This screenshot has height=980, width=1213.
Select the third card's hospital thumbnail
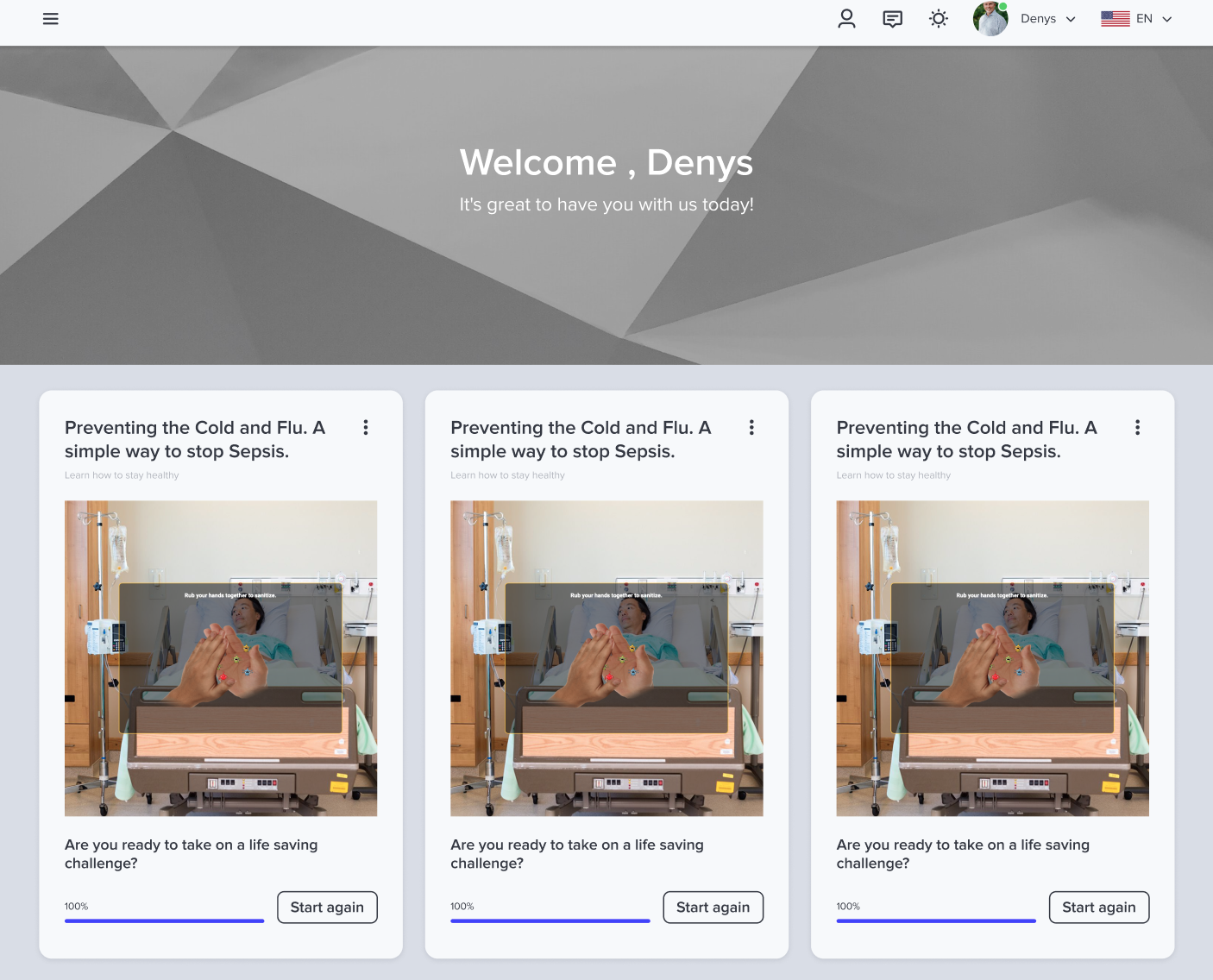[992, 658]
